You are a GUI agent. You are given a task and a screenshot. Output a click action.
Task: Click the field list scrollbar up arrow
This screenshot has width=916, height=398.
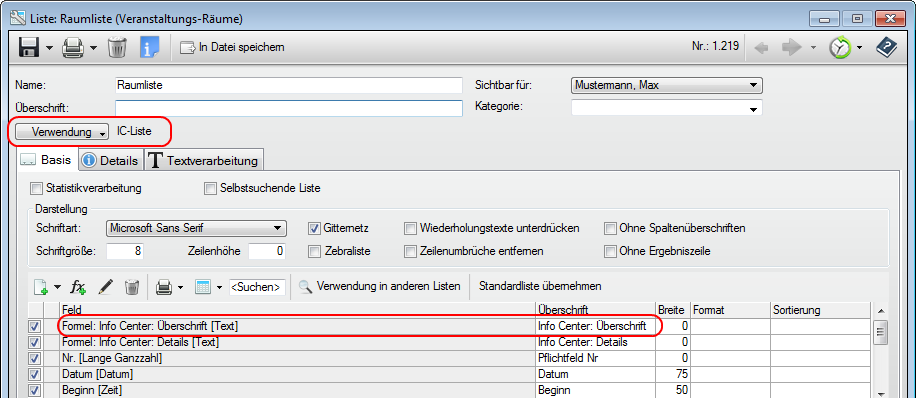[880, 310]
